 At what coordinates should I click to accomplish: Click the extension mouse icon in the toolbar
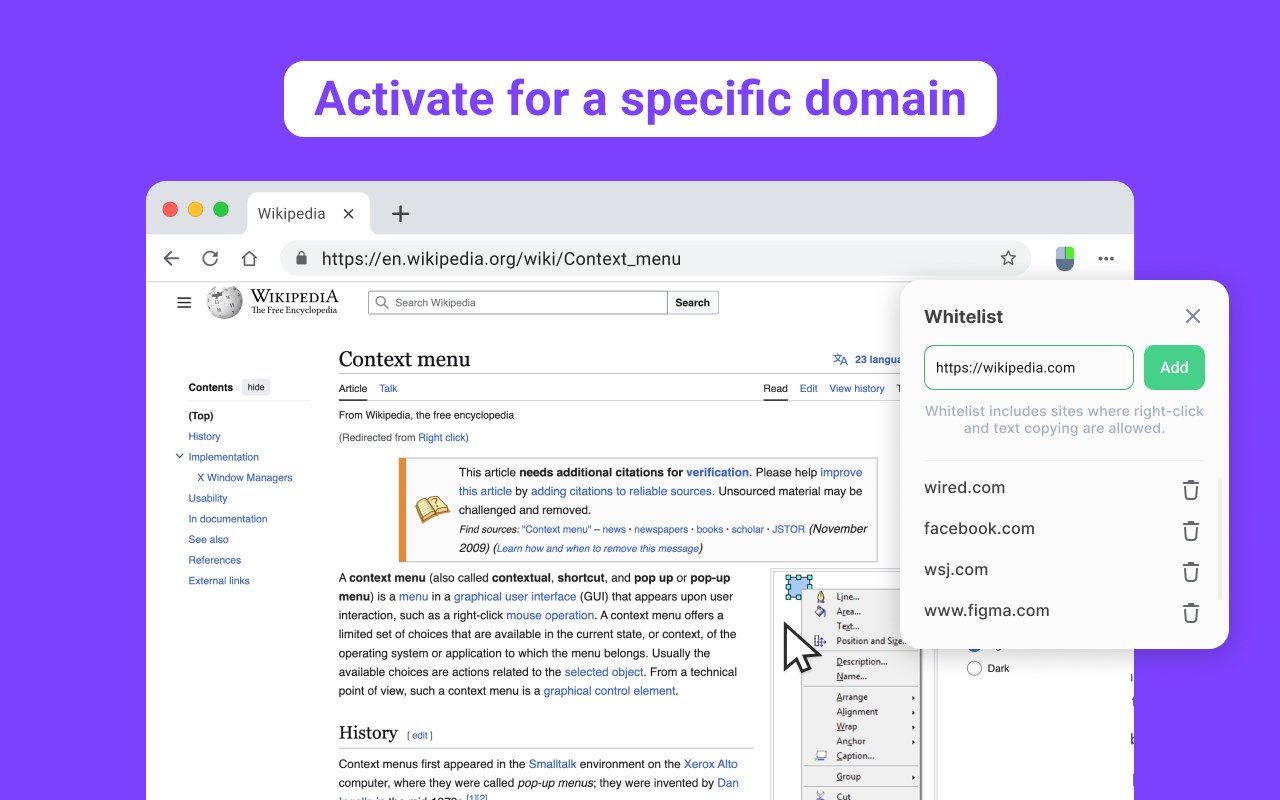[1065, 259]
